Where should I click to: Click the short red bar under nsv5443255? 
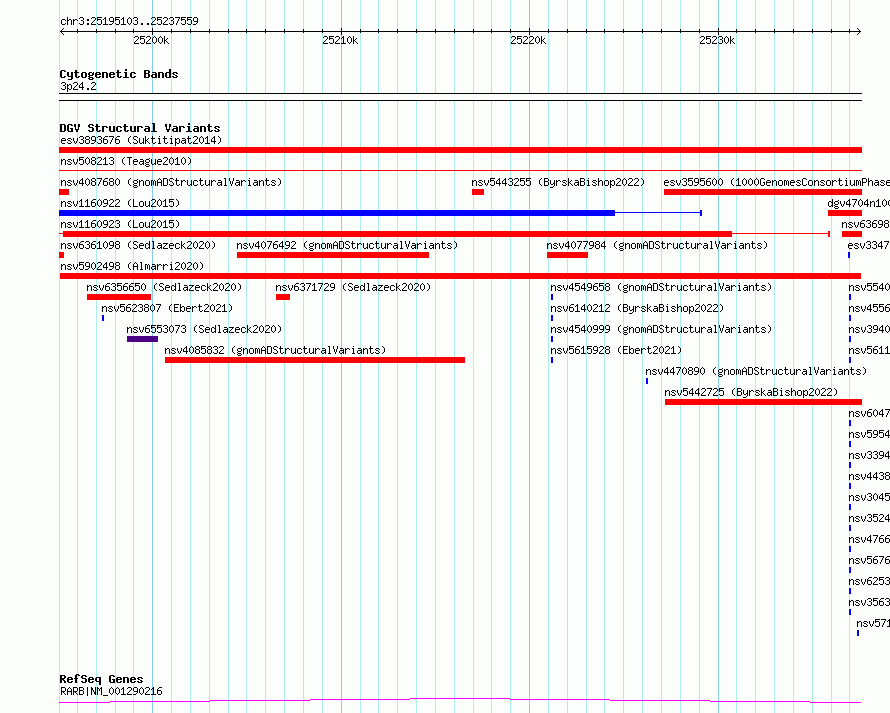coord(478,192)
